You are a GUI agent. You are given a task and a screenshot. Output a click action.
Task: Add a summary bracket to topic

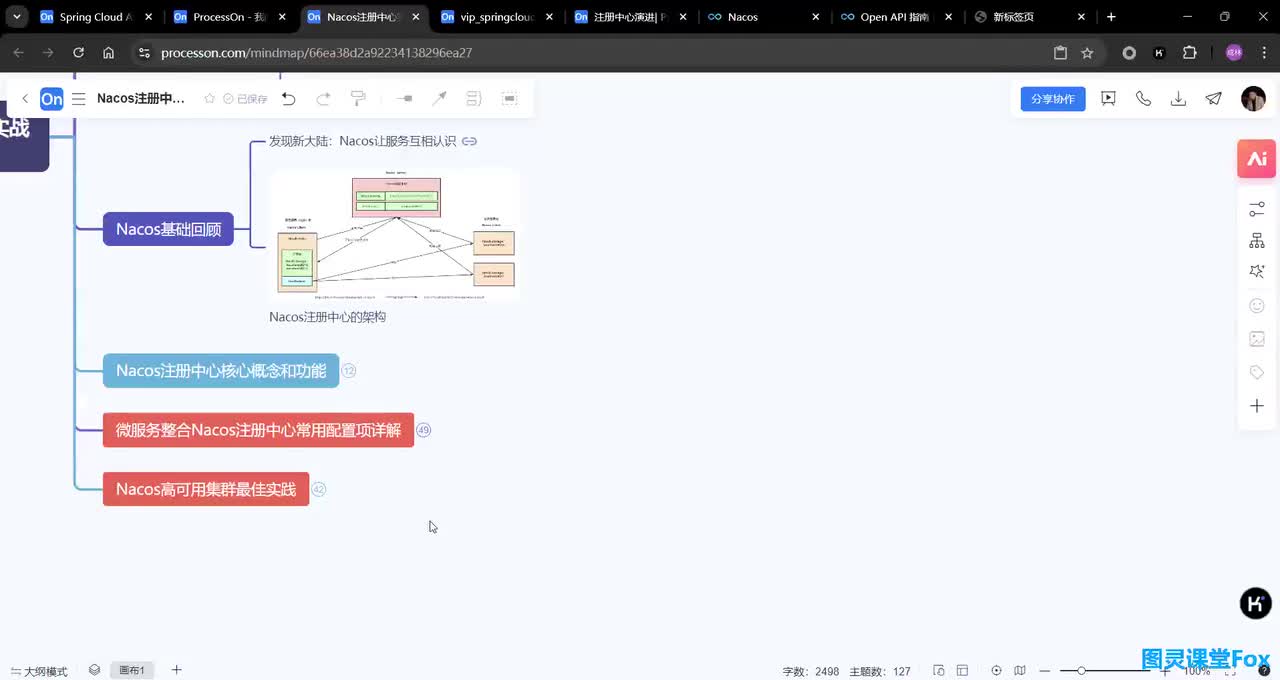[x=474, y=99]
